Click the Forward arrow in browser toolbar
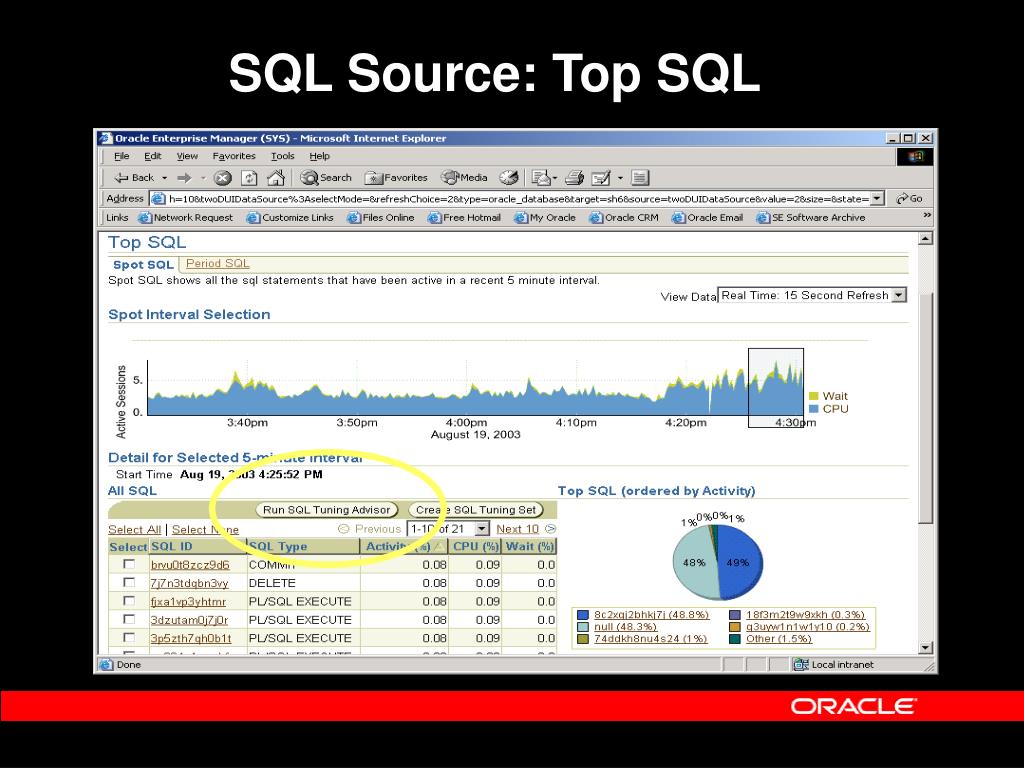The image size is (1024, 768). point(185,178)
